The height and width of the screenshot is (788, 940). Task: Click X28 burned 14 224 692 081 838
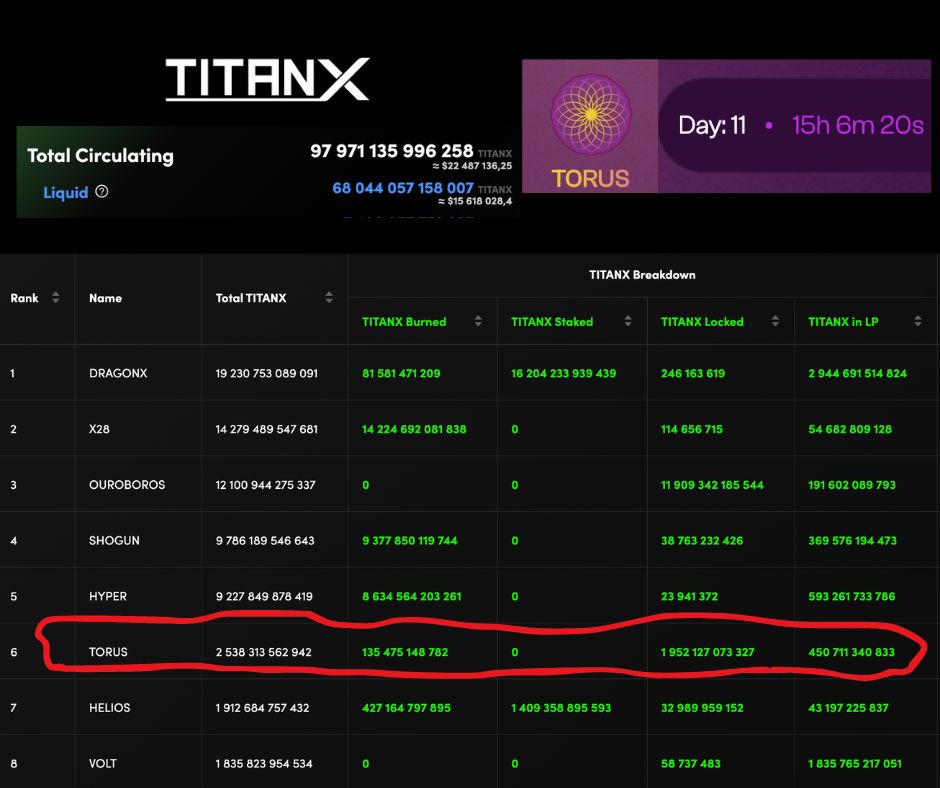(x=414, y=429)
